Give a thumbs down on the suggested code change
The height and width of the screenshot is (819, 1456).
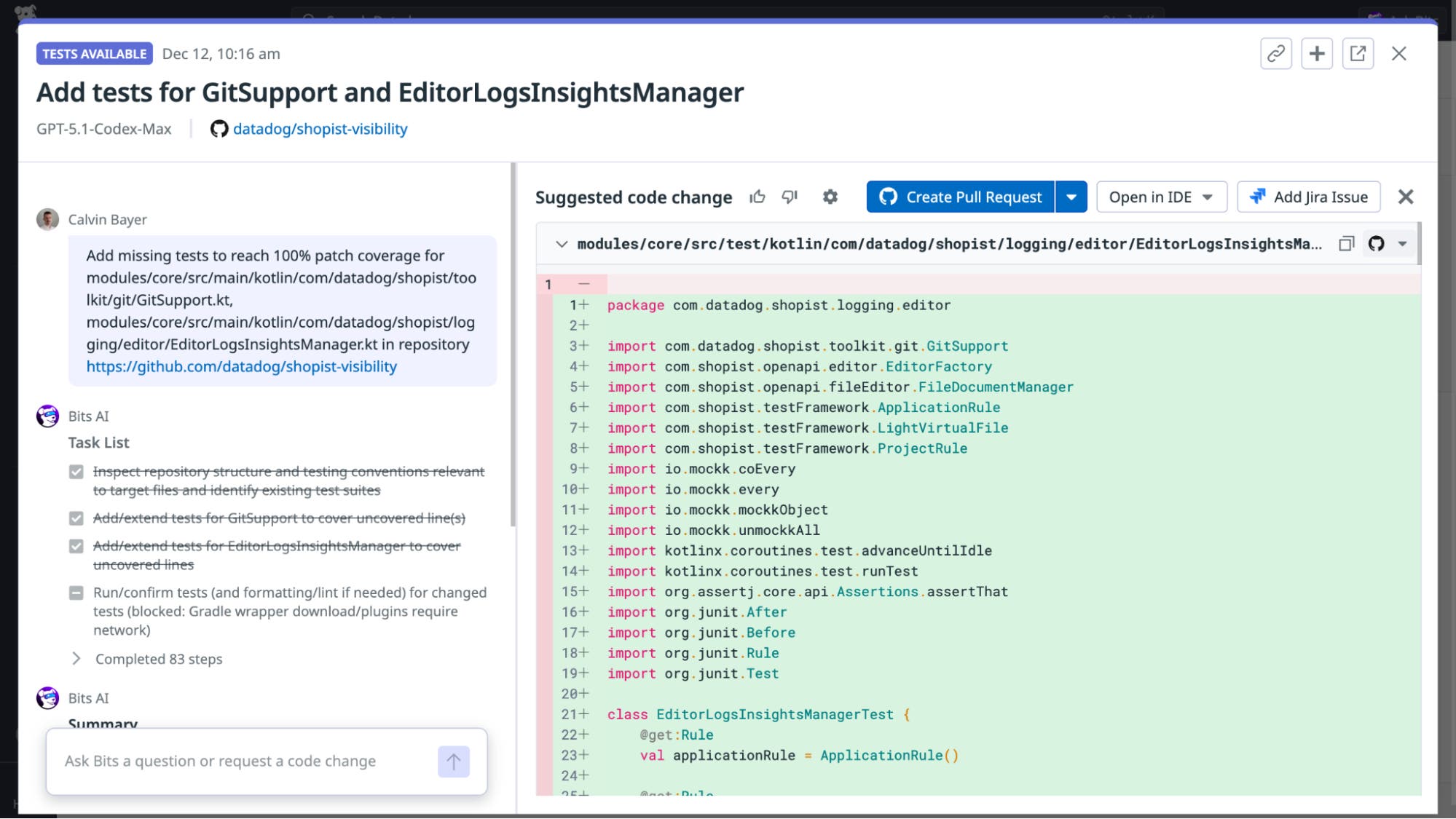pyautogui.click(x=790, y=197)
